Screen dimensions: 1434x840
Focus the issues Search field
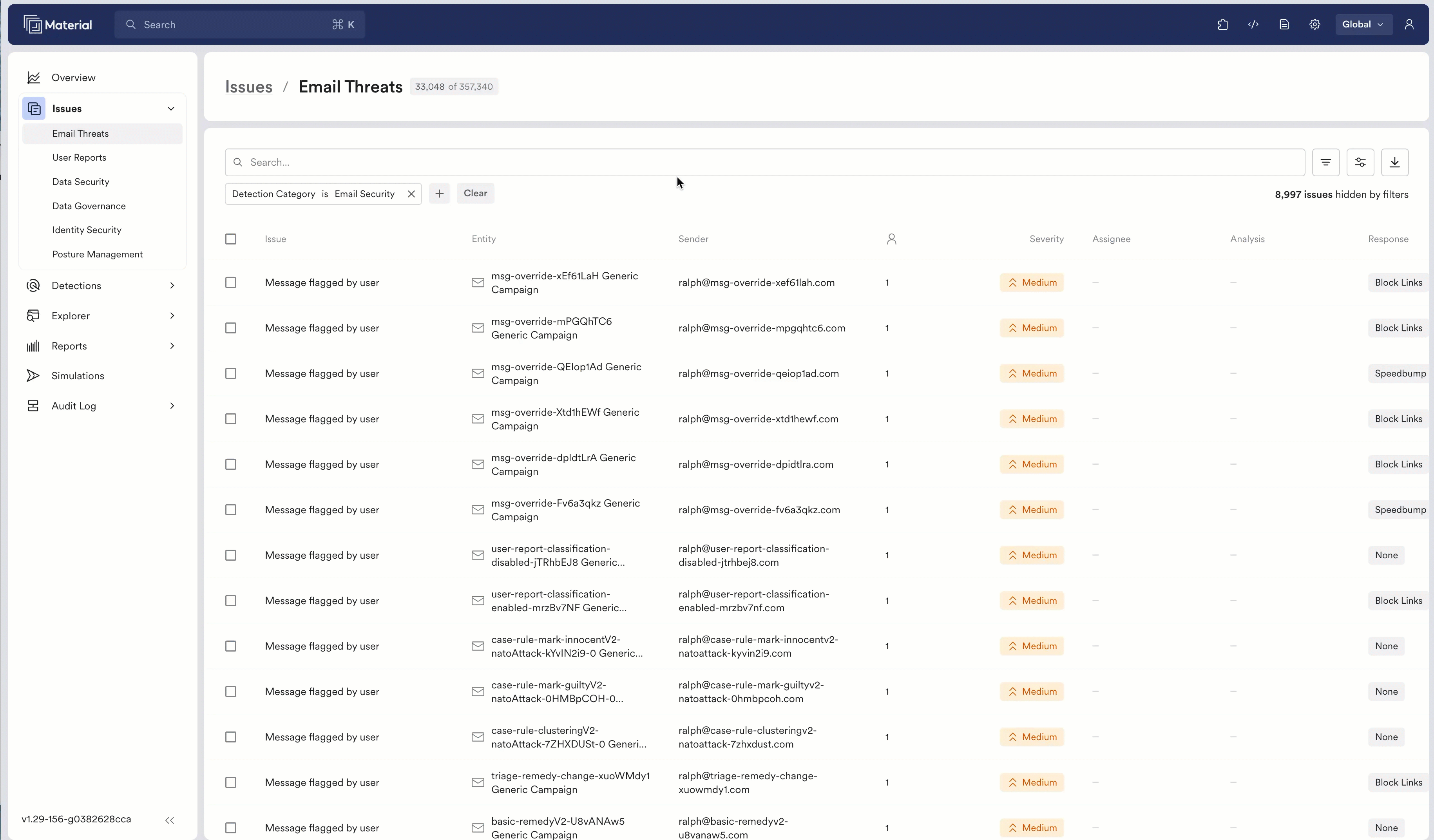click(765, 162)
